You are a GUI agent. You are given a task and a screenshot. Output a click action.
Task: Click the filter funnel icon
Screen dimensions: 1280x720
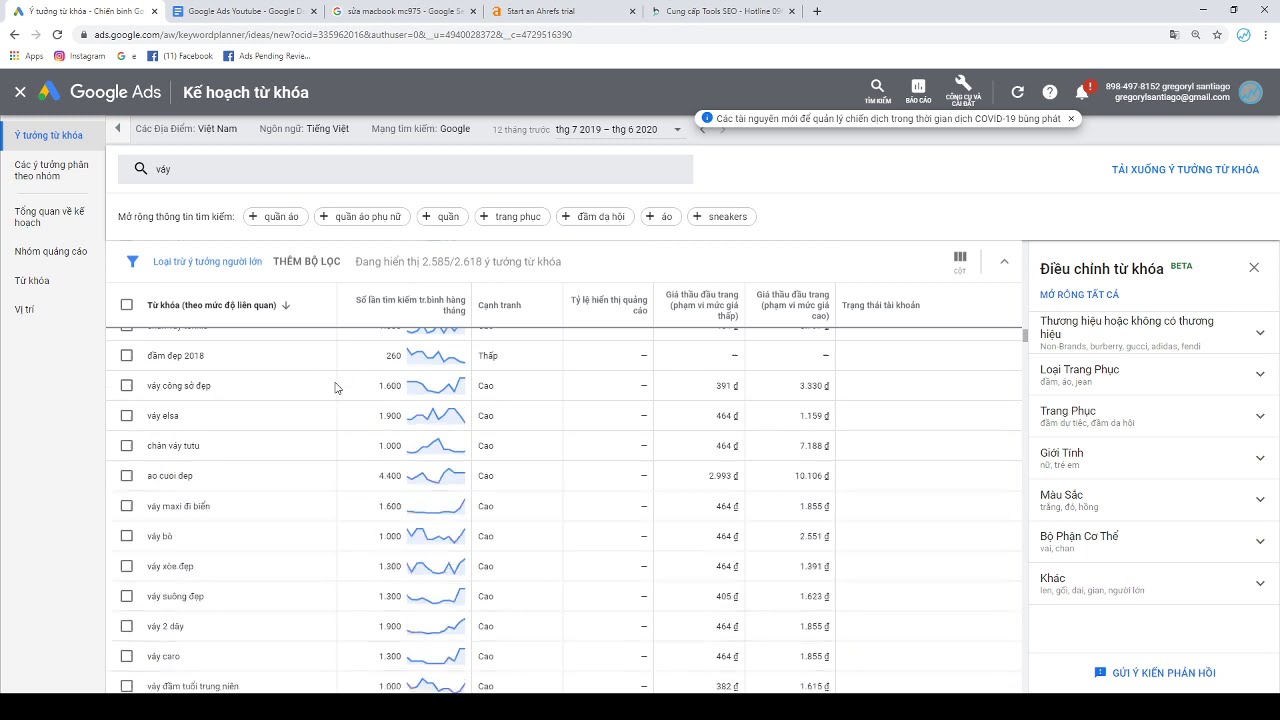tap(132, 261)
